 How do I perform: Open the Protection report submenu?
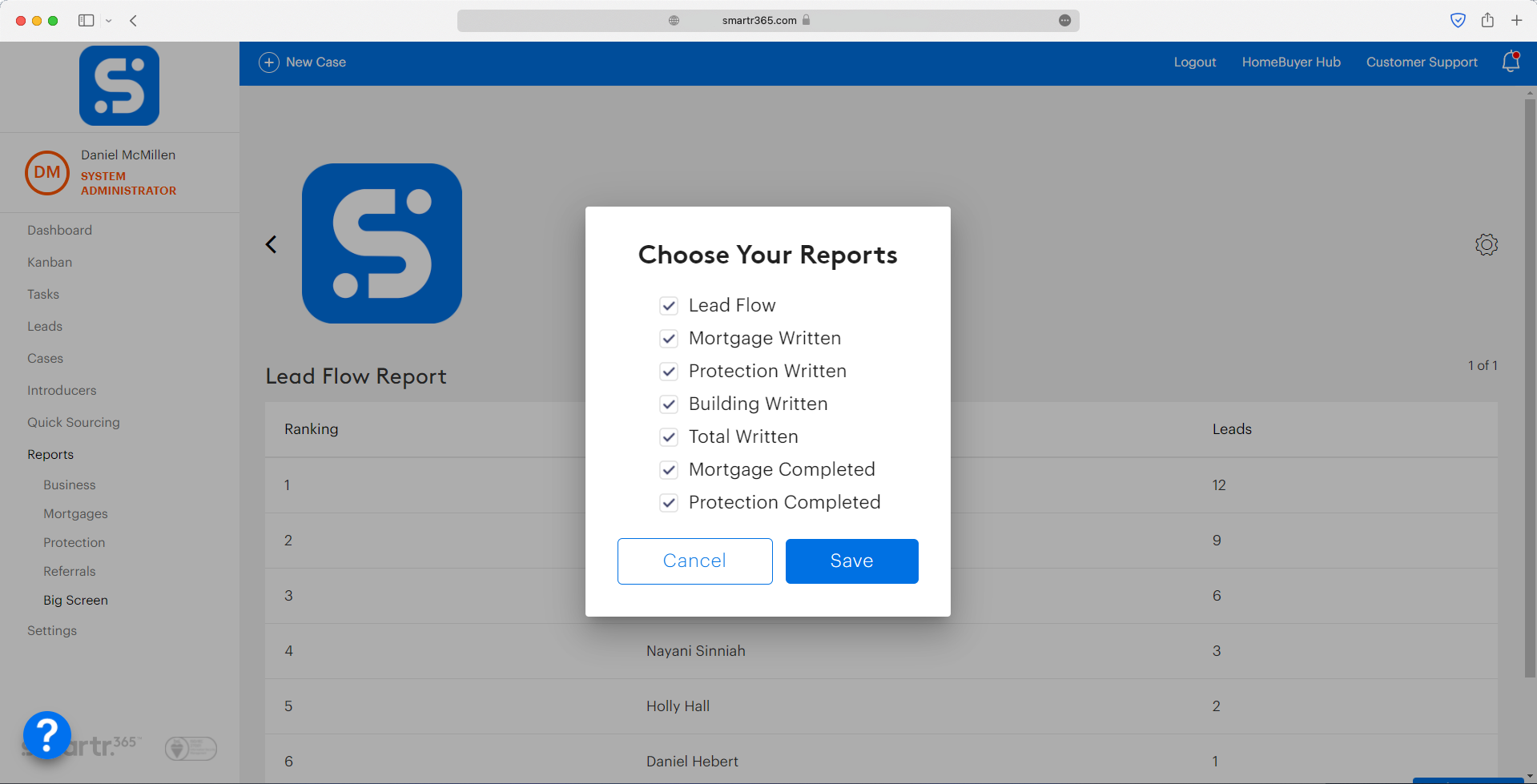(74, 542)
